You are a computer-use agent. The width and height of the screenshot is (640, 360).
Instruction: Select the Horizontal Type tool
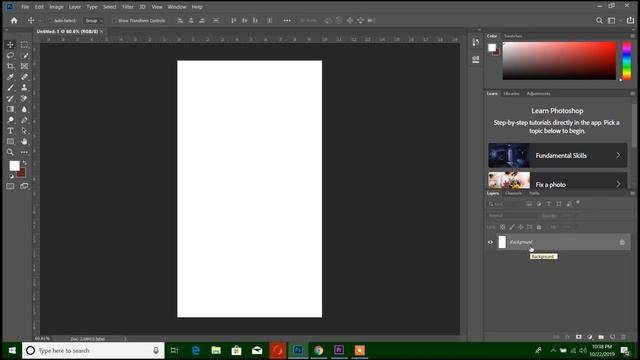[10, 131]
